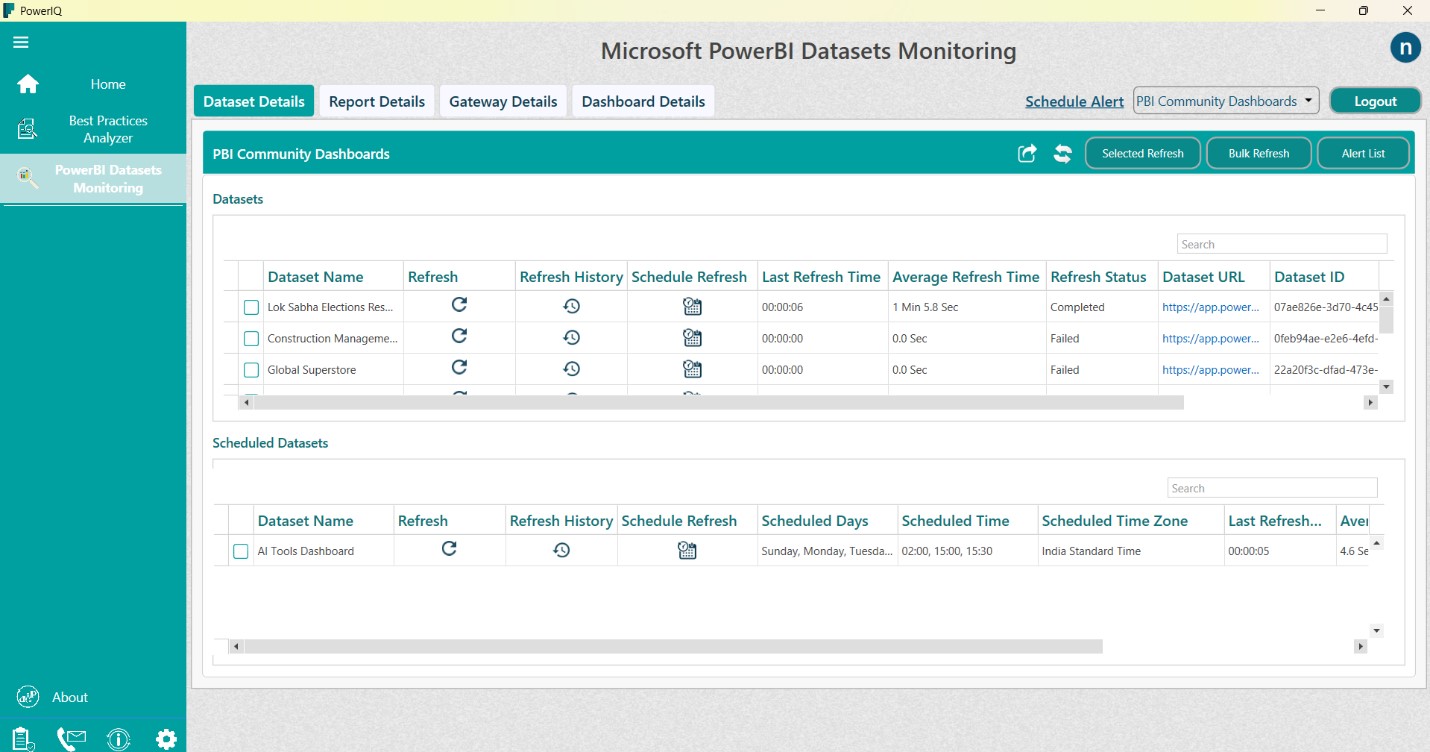This screenshot has width=1430, height=752.
Task: Open the PBI Community Dashboards workspace dropdown
Action: pyautogui.click(x=1226, y=101)
